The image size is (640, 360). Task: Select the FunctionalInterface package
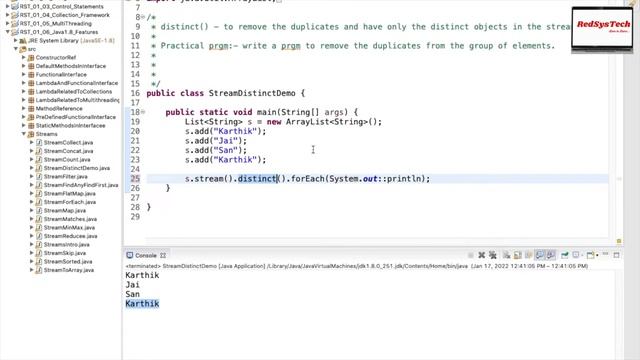click(61, 75)
